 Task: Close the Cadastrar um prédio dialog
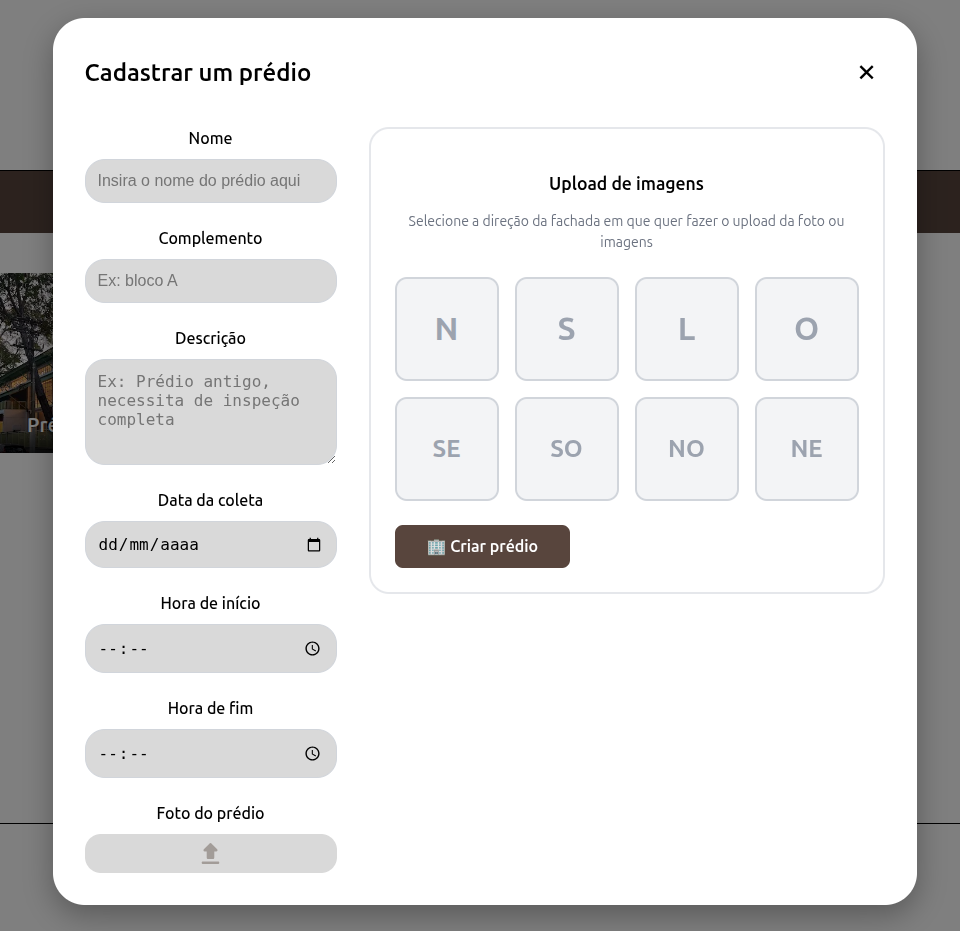[866, 72]
